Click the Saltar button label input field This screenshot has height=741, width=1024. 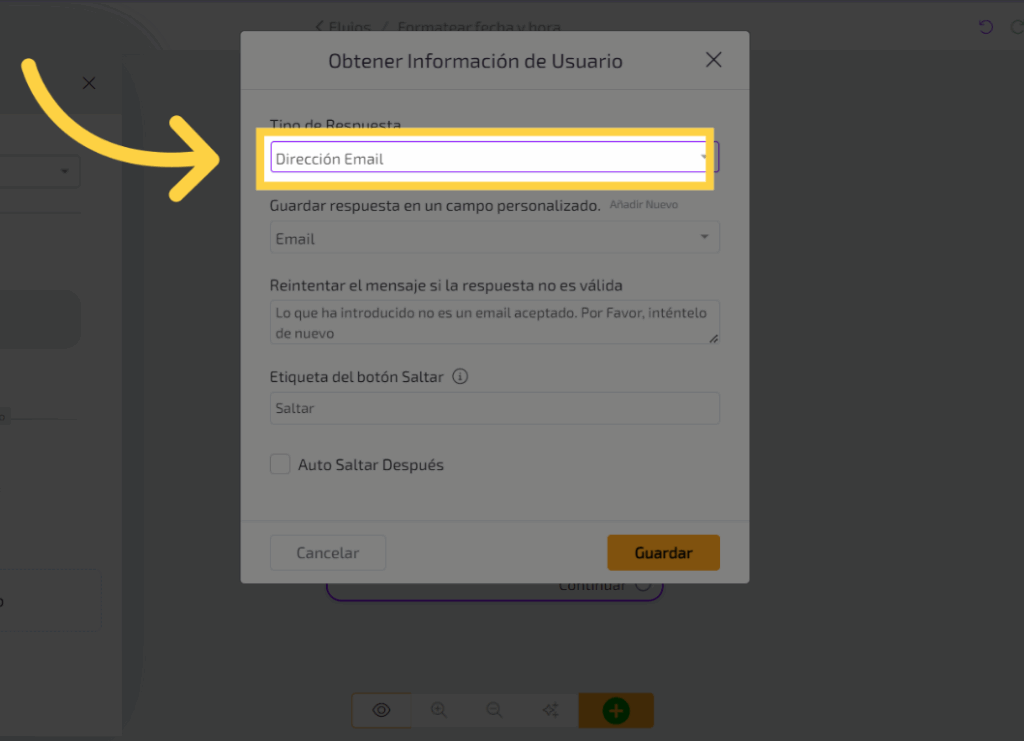click(494, 408)
